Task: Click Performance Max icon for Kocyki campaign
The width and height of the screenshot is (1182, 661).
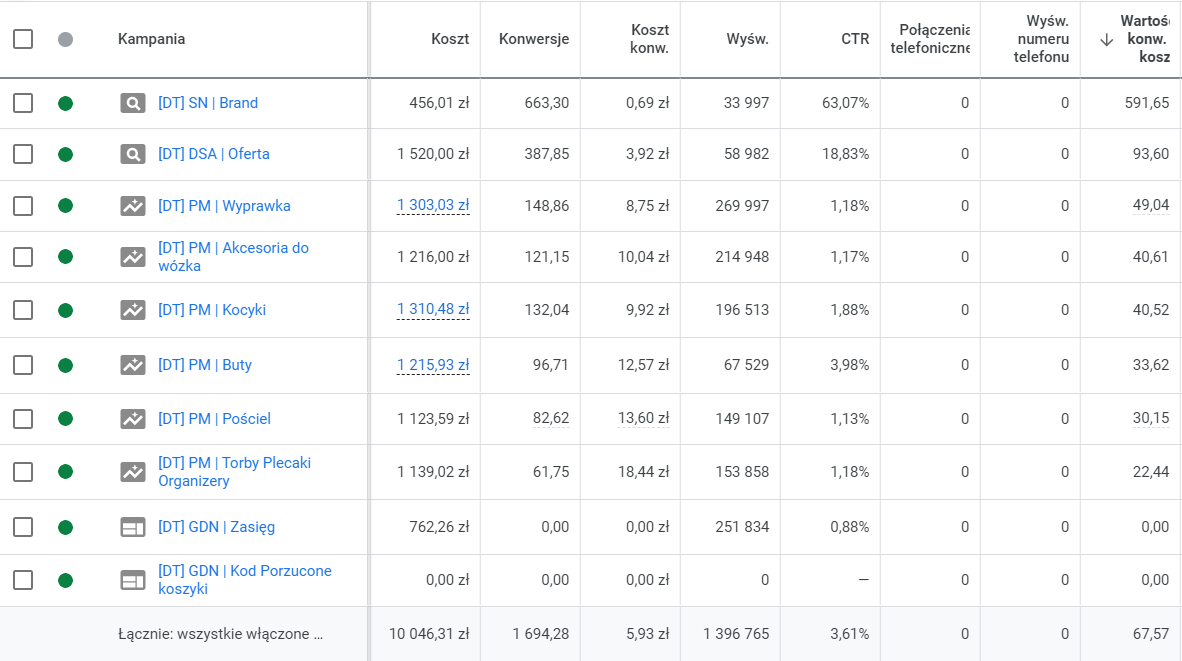Action: 133,310
